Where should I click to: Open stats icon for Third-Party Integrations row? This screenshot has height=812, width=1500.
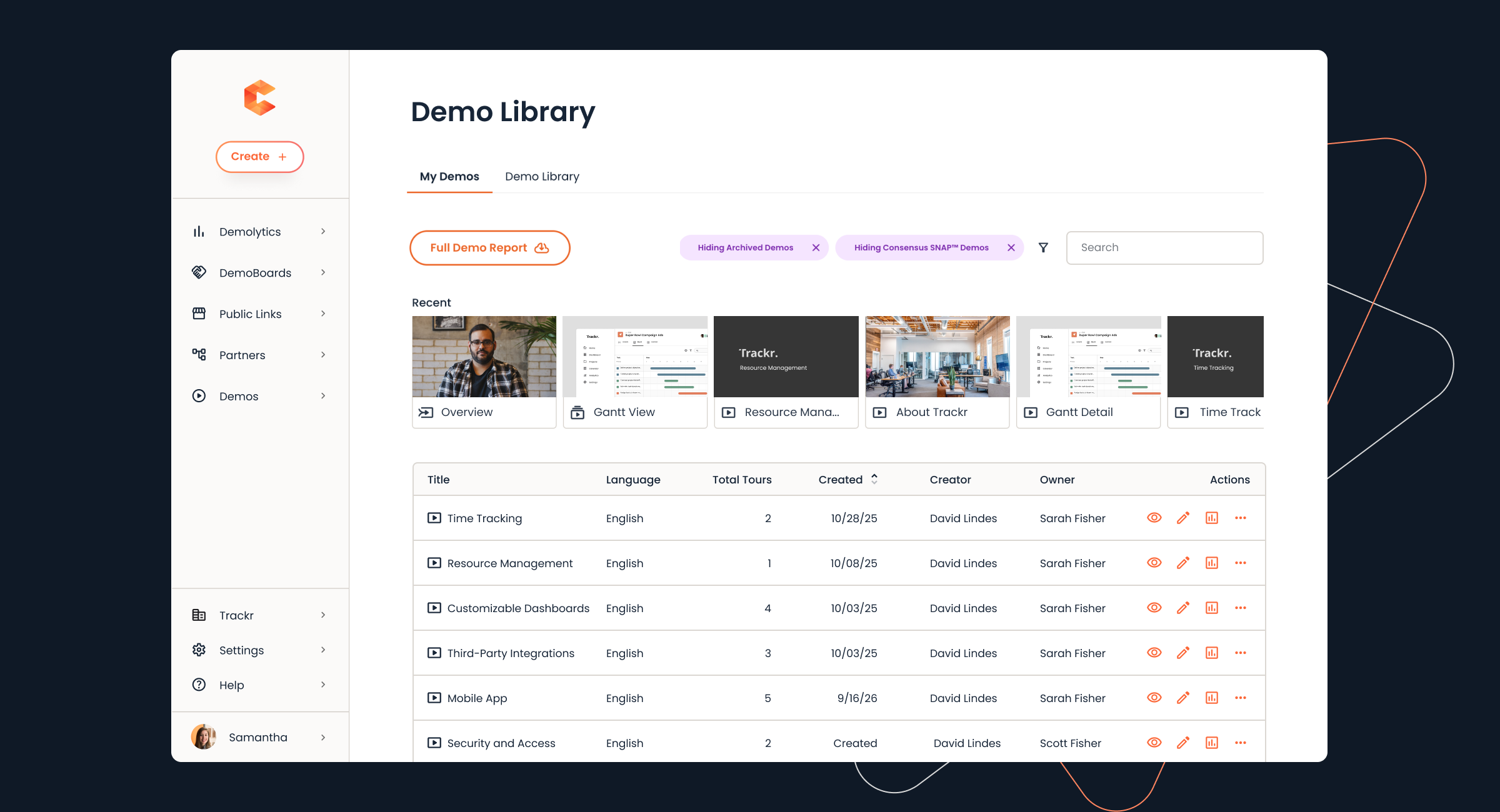pyautogui.click(x=1211, y=653)
